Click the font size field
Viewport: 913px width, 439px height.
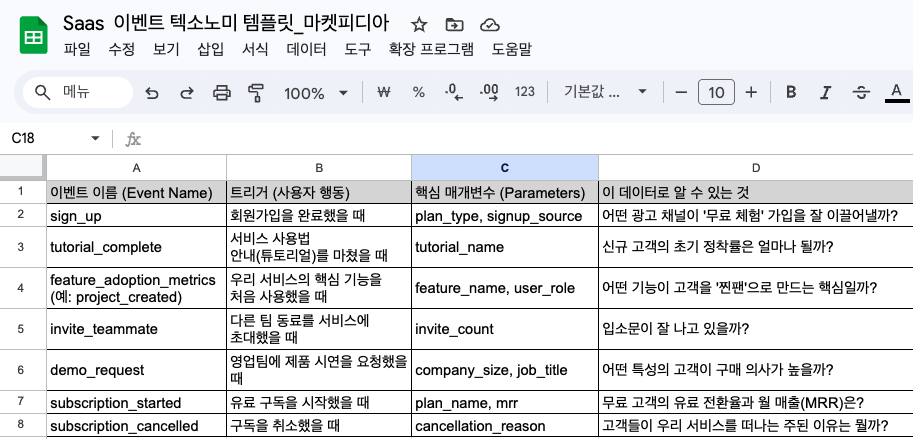pos(716,92)
